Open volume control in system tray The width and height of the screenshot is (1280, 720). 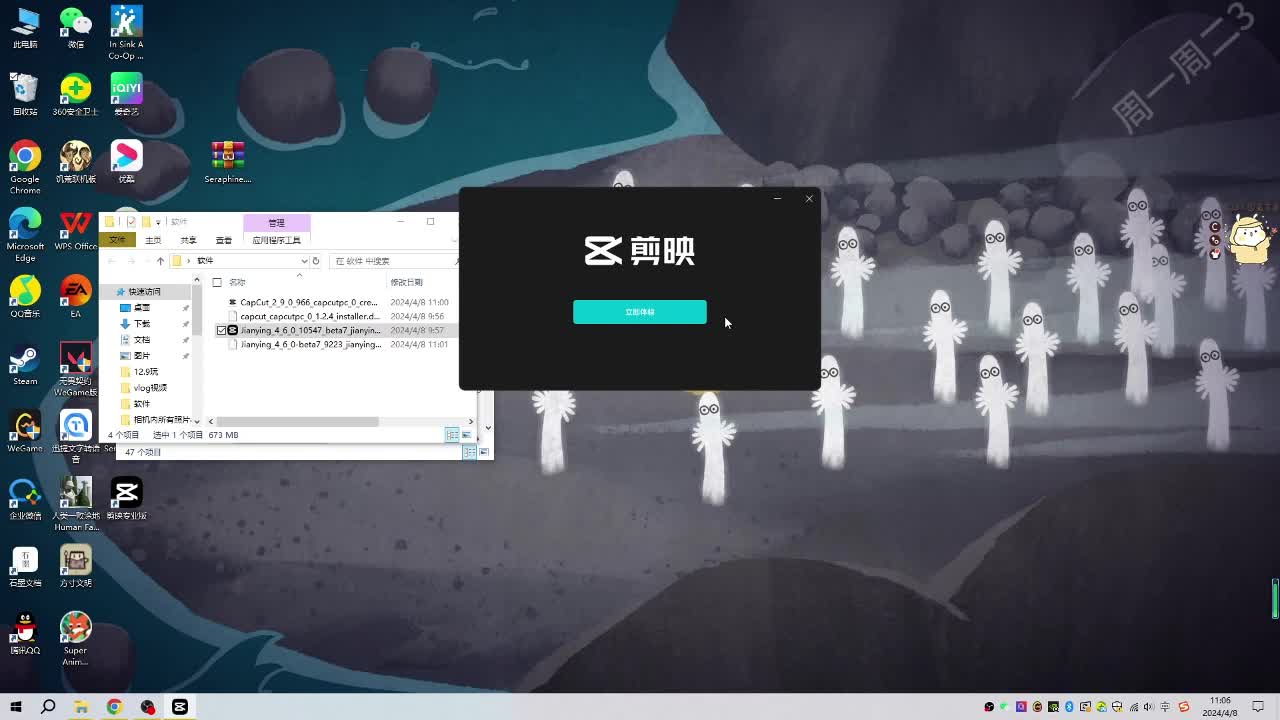pos(1149,707)
